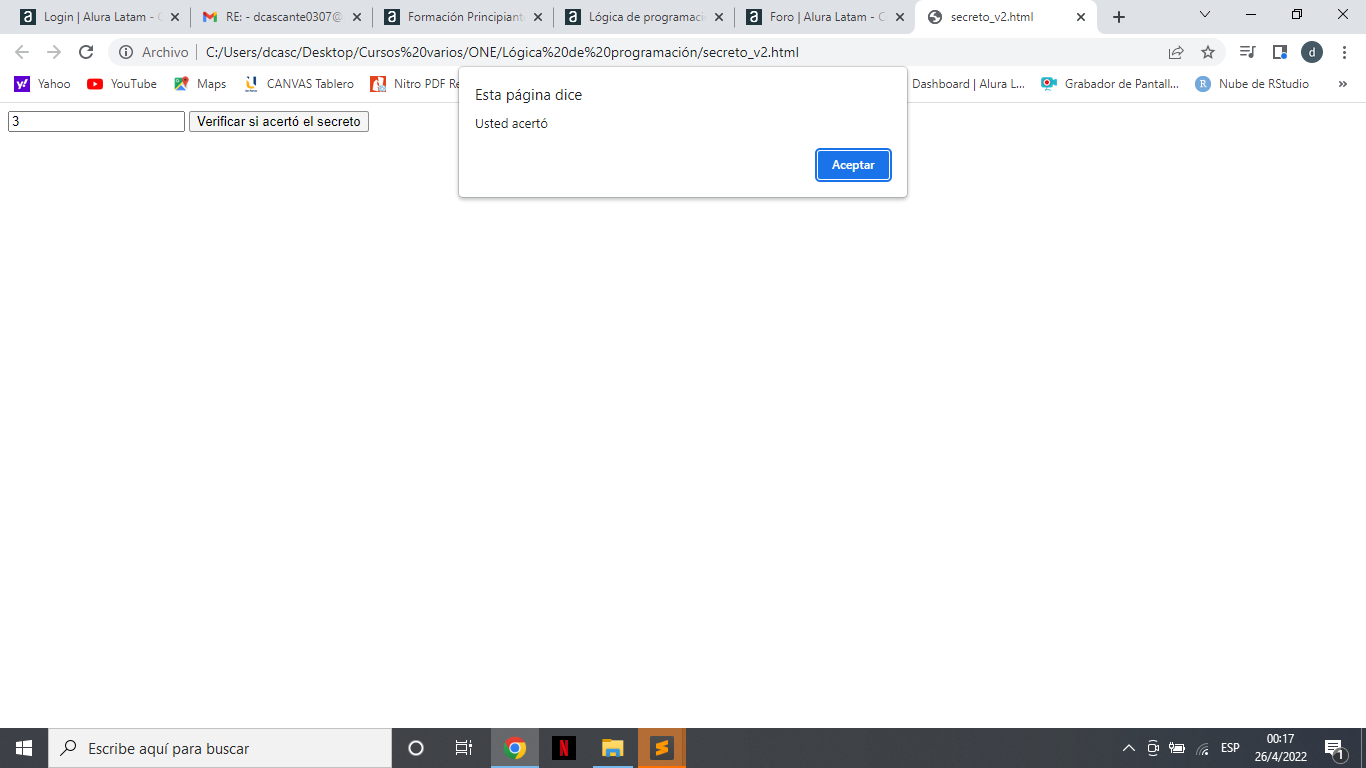
Task: Change the ESP input language
Action: coord(1231,748)
